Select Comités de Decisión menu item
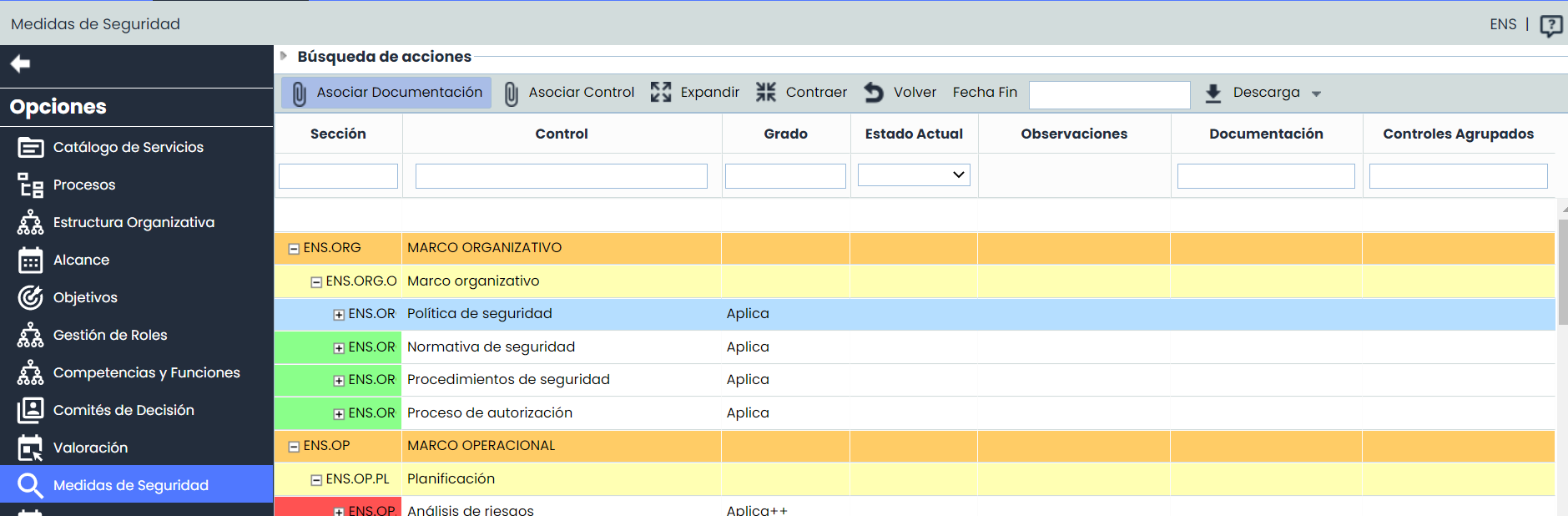 coord(124,410)
